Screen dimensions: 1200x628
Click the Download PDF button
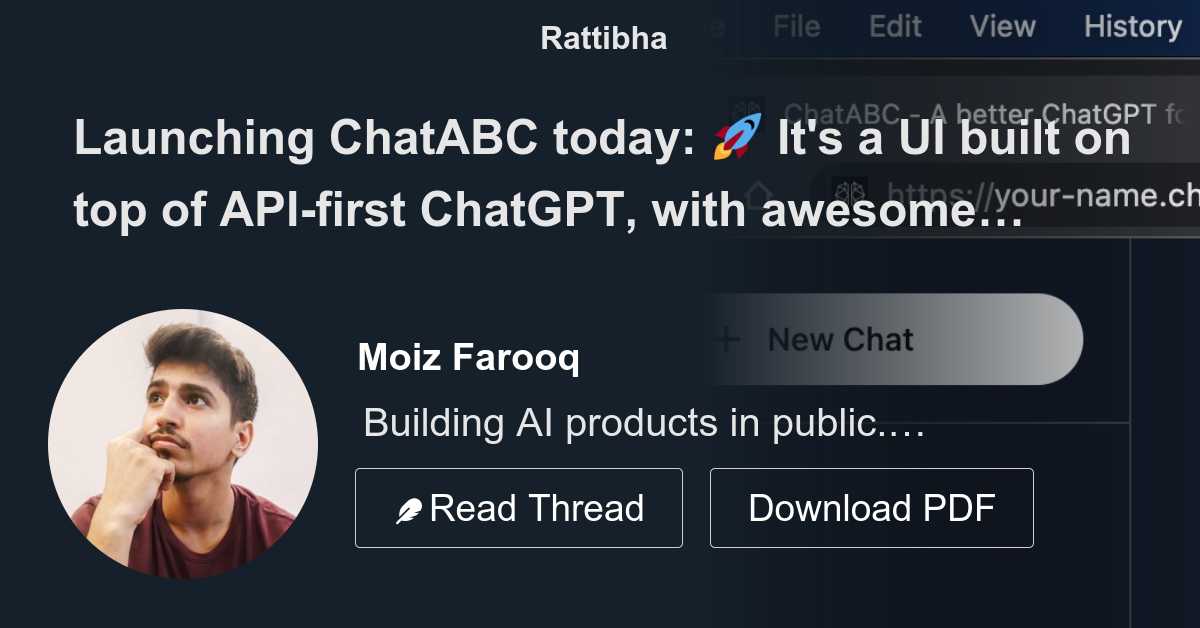tap(871, 508)
